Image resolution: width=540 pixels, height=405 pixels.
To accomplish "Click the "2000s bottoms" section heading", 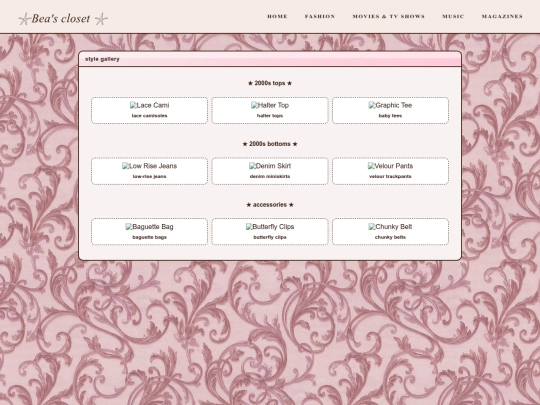I will [270, 144].
